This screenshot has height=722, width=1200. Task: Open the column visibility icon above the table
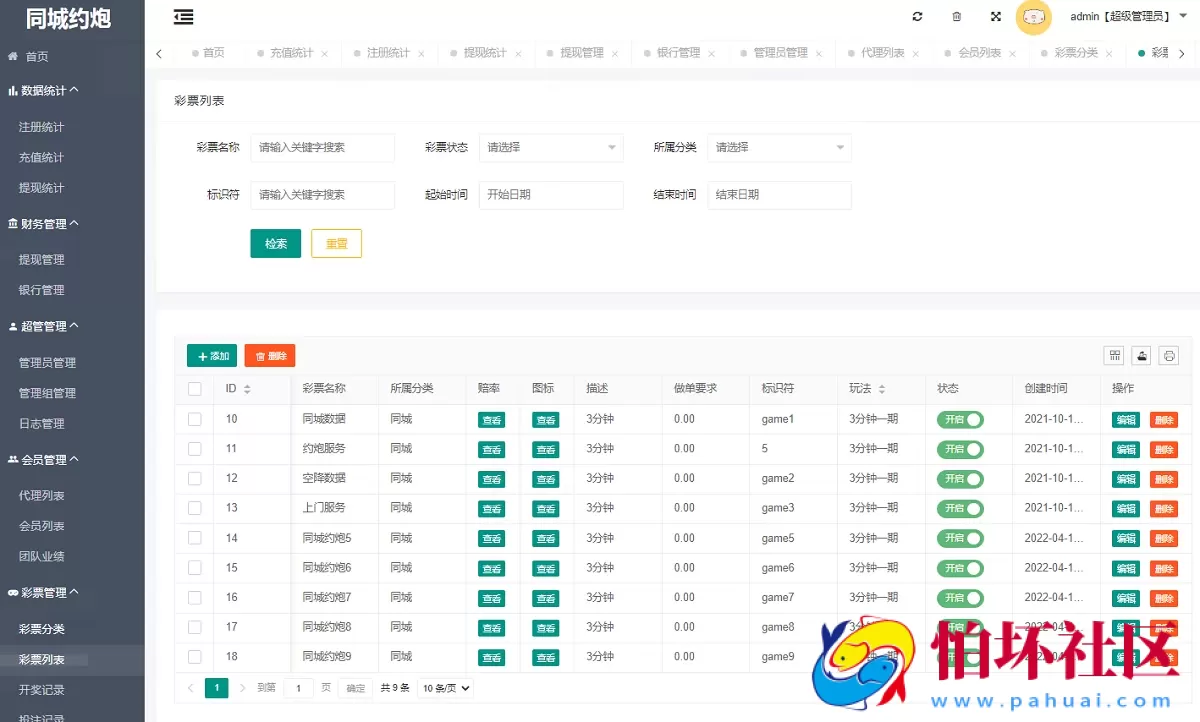point(1114,355)
